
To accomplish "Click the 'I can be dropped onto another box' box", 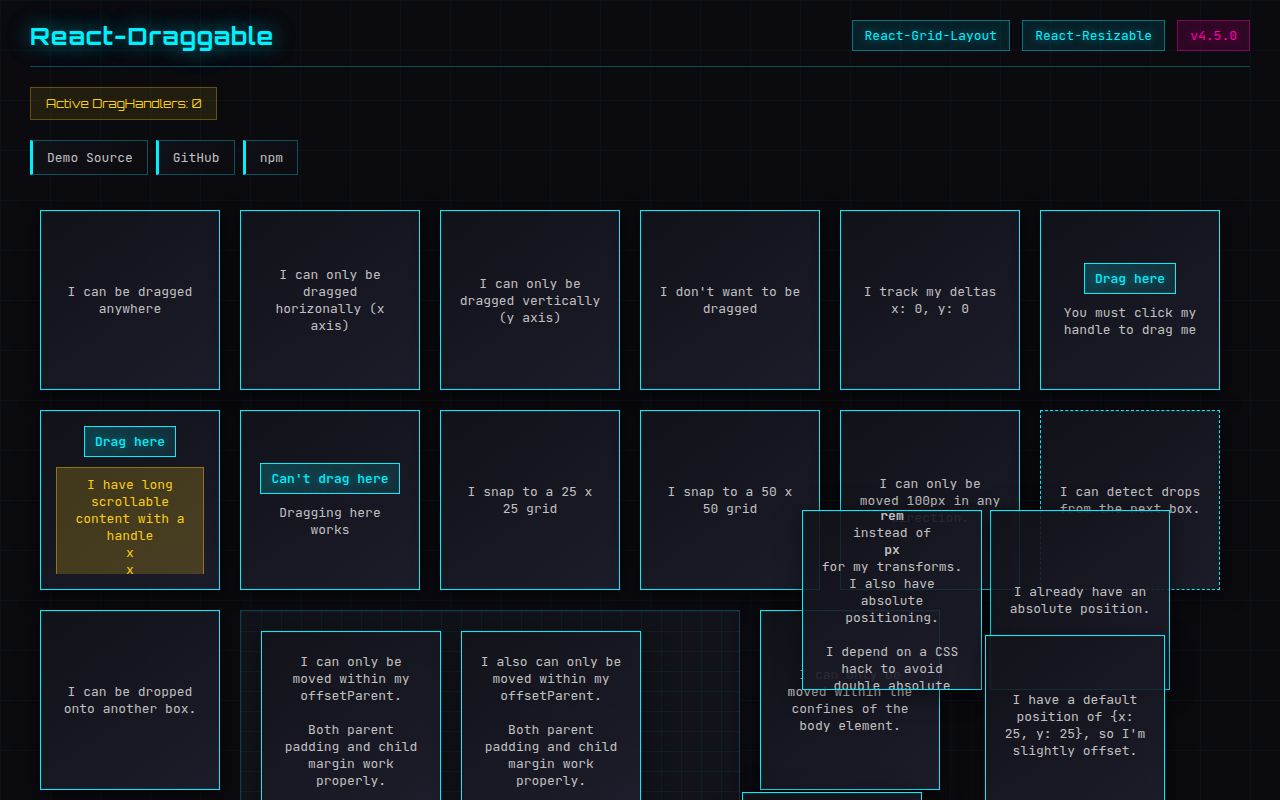I will pyautogui.click(x=130, y=700).
